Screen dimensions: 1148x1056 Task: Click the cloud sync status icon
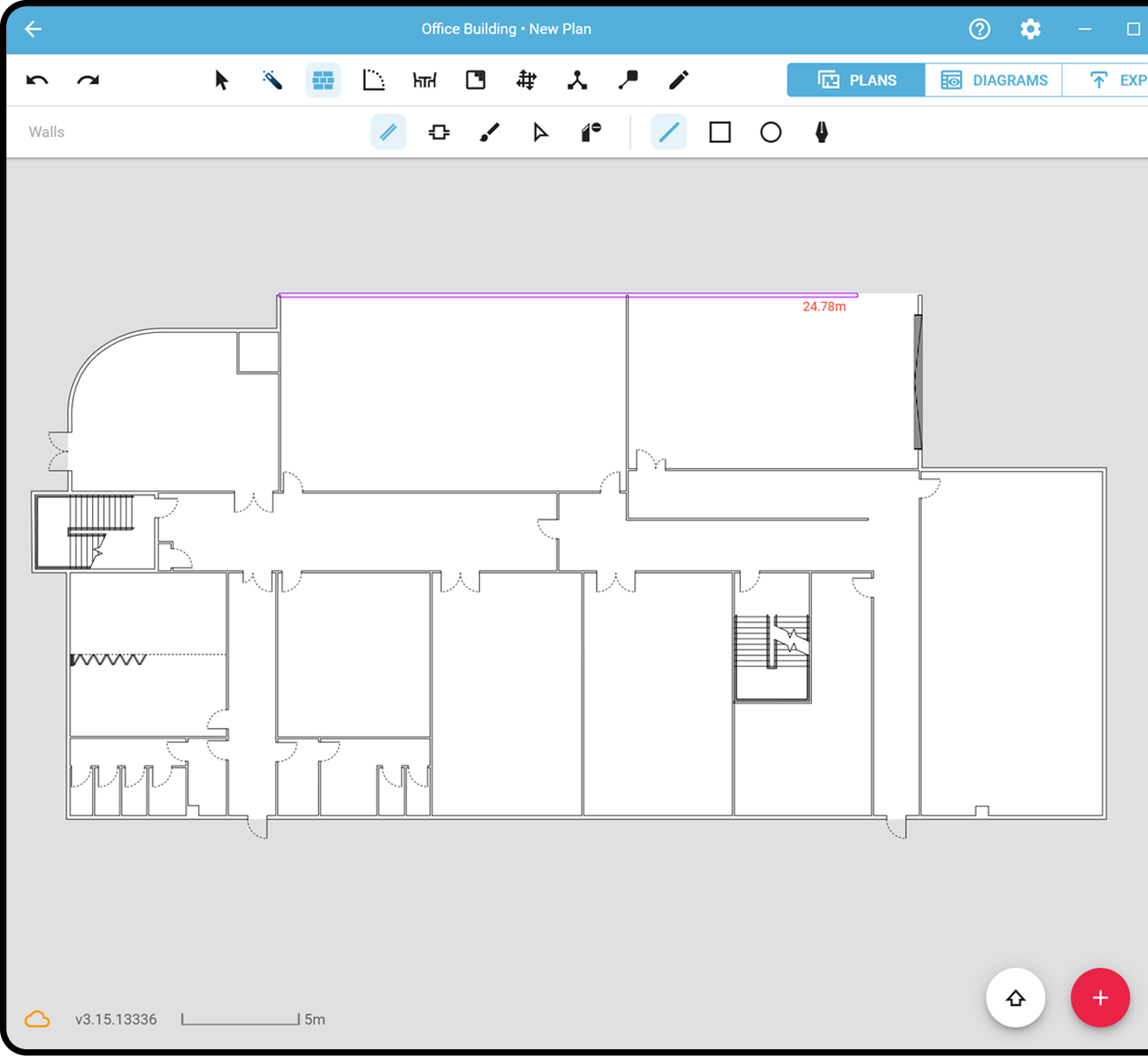[37, 1019]
